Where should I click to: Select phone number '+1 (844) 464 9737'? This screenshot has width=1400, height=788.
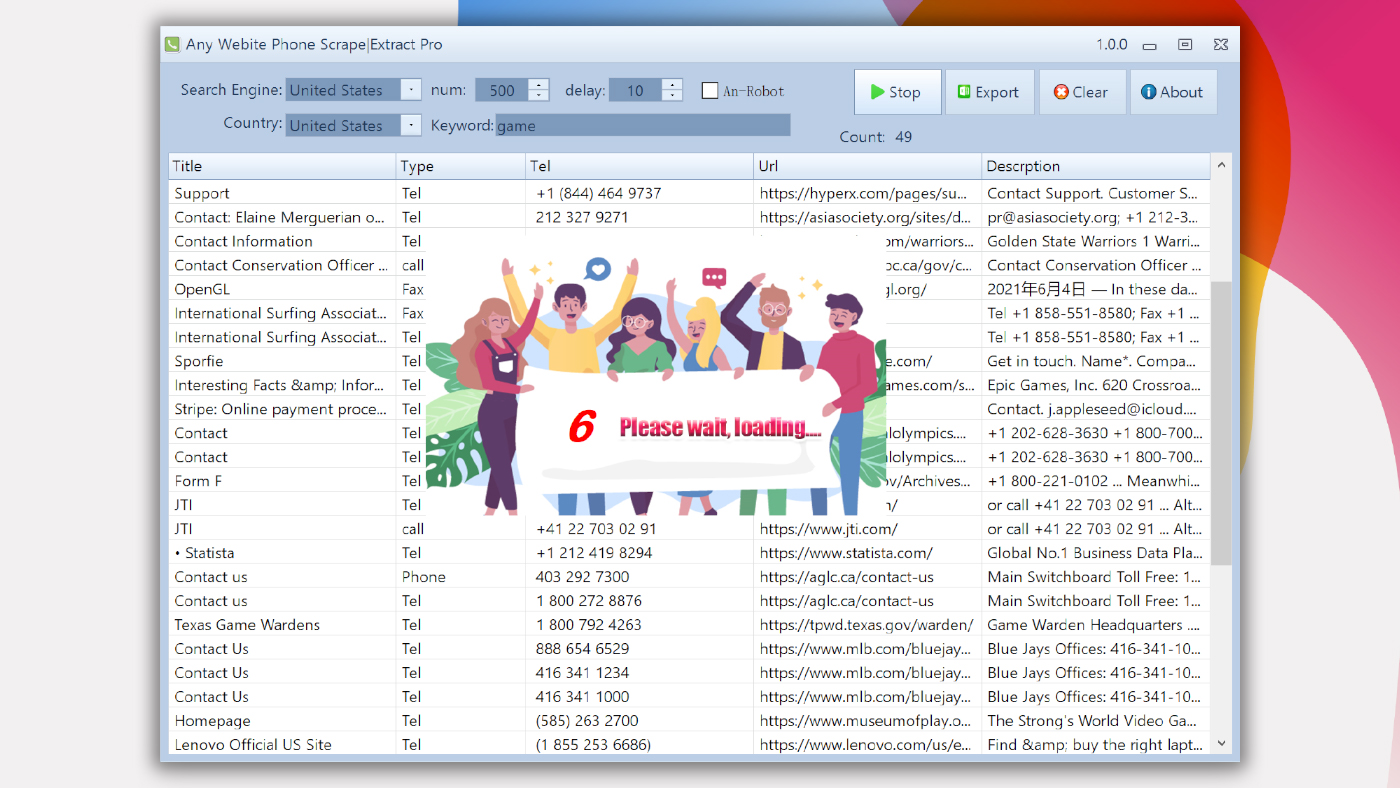pyautogui.click(x=640, y=193)
